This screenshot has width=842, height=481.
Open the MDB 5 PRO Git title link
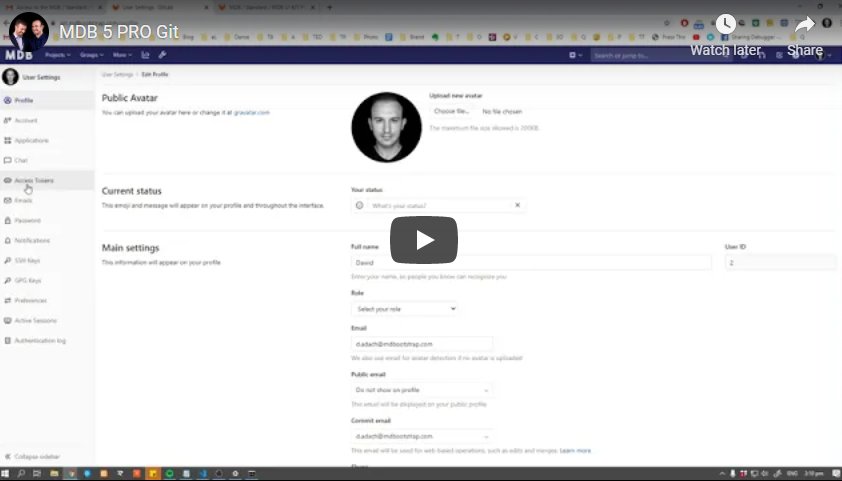click(x=119, y=32)
